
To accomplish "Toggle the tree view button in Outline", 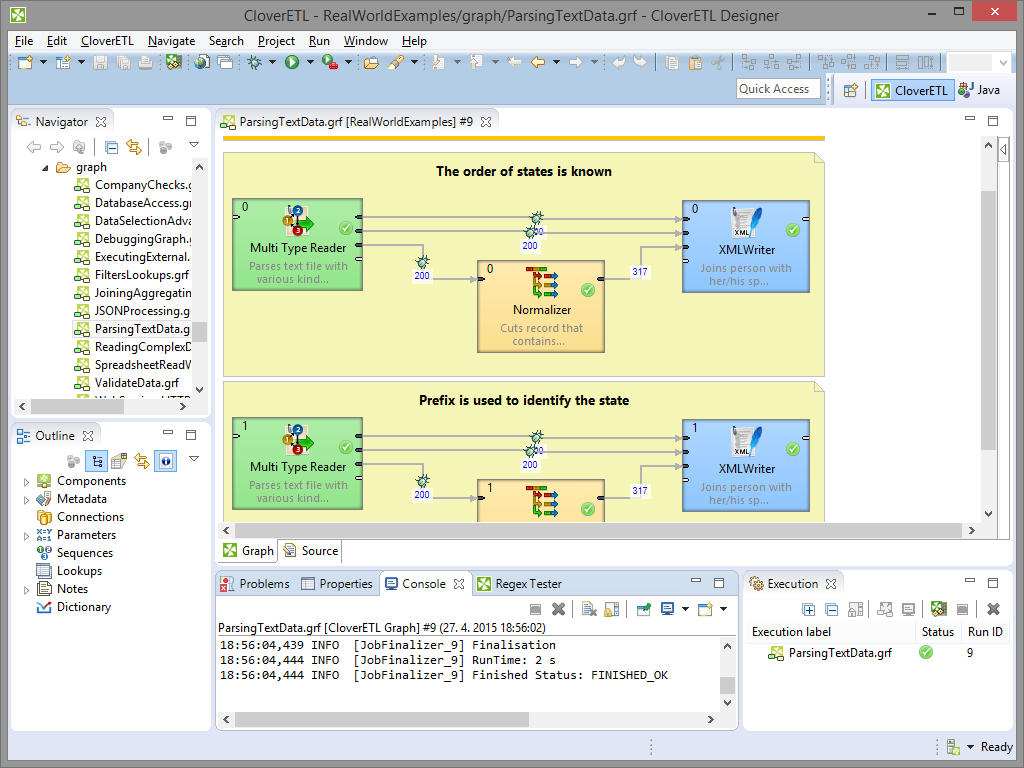I will pyautogui.click(x=97, y=461).
